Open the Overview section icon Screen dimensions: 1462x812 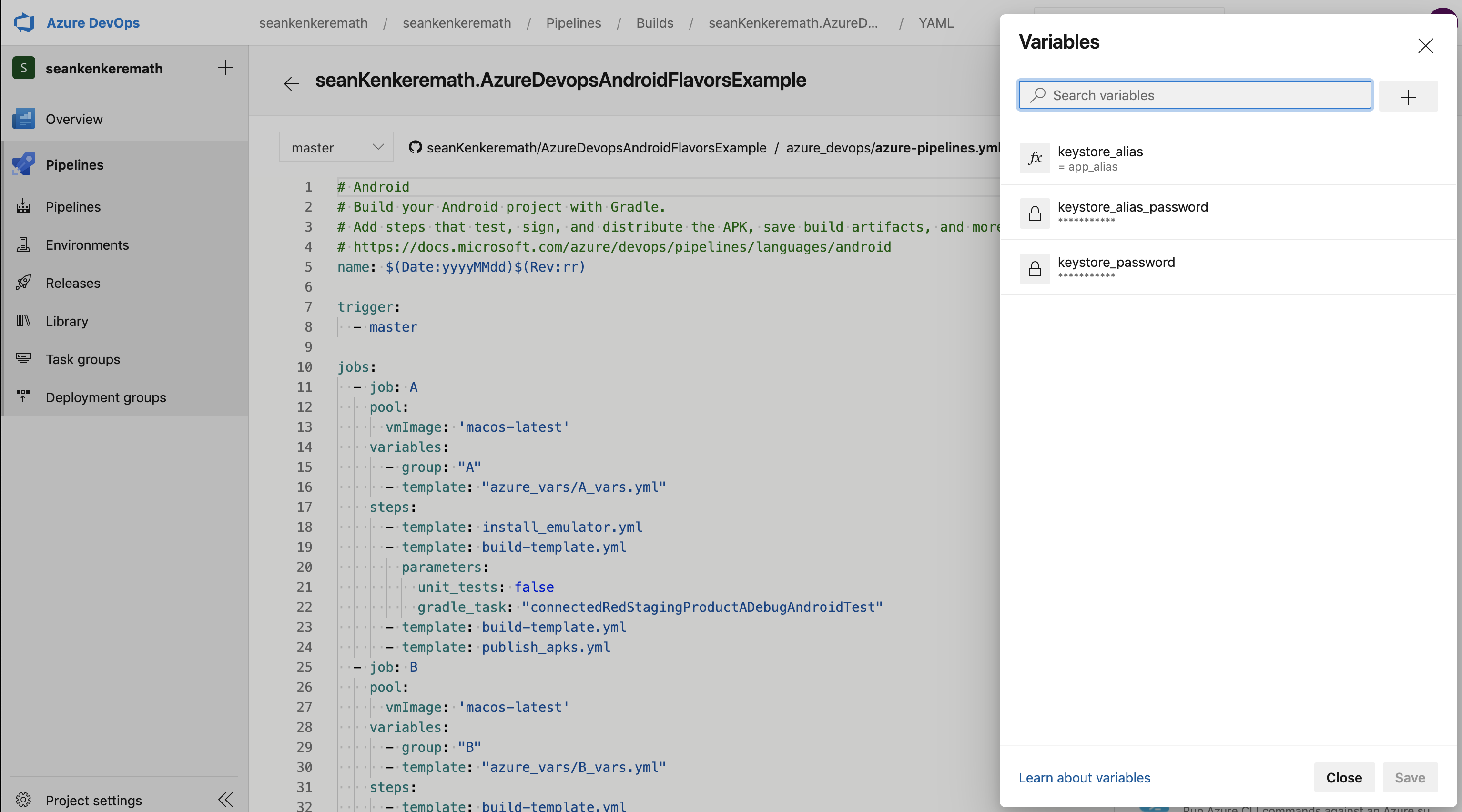(x=24, y=119)
